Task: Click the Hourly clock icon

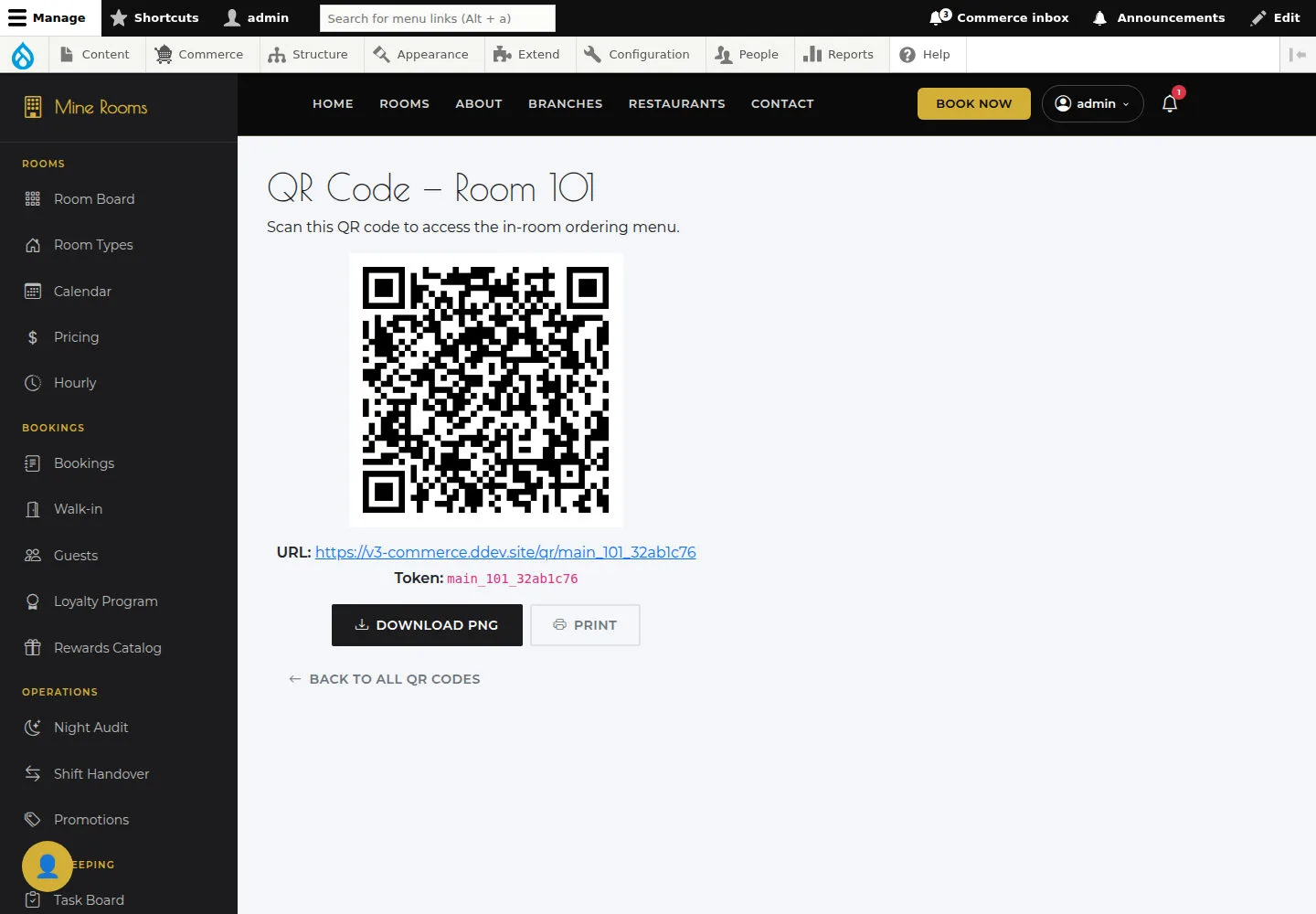Action: pyautogui.click(x=33, y=383)
